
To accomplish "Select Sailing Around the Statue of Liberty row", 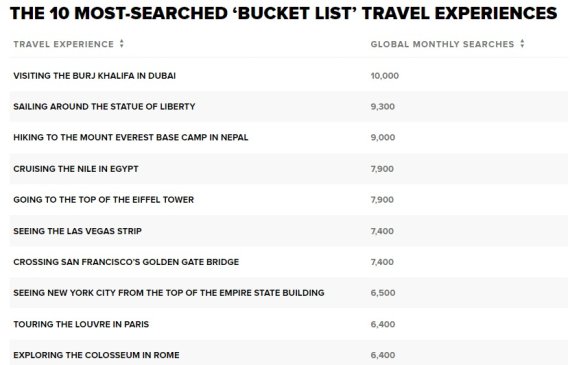I will click(289, 107).
